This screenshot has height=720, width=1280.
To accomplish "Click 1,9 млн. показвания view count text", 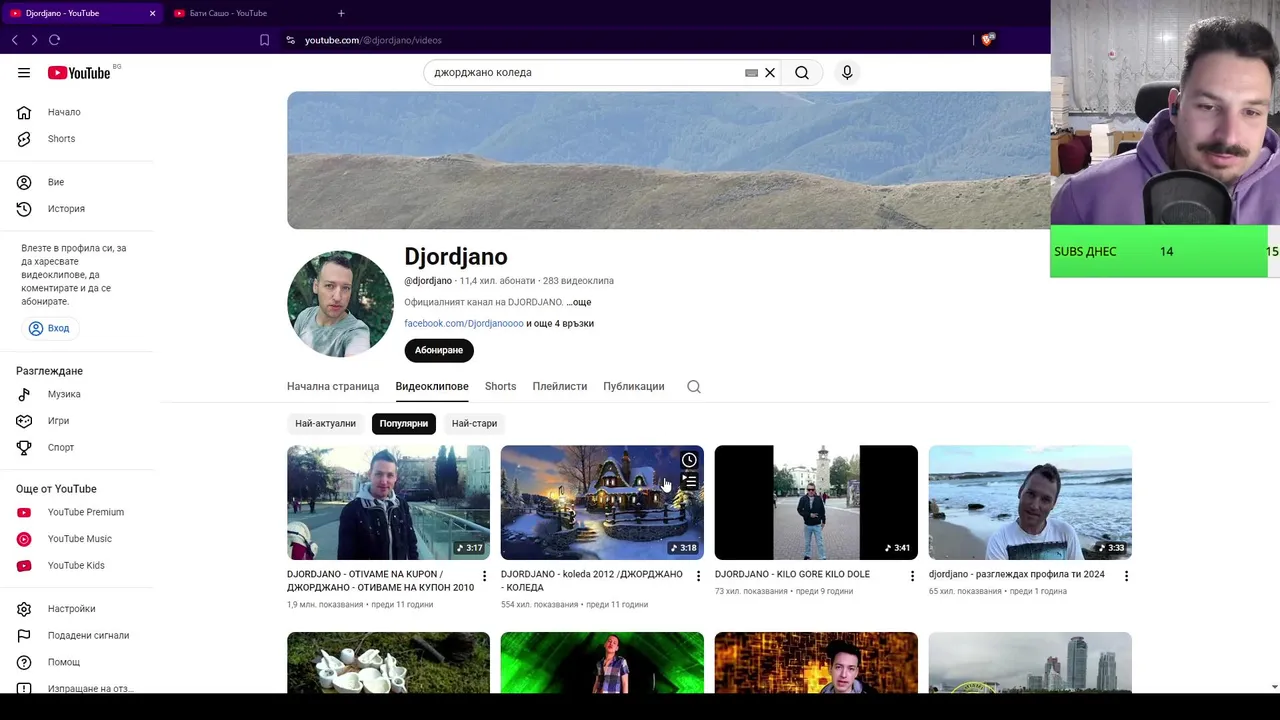I will tap(325, 604).
